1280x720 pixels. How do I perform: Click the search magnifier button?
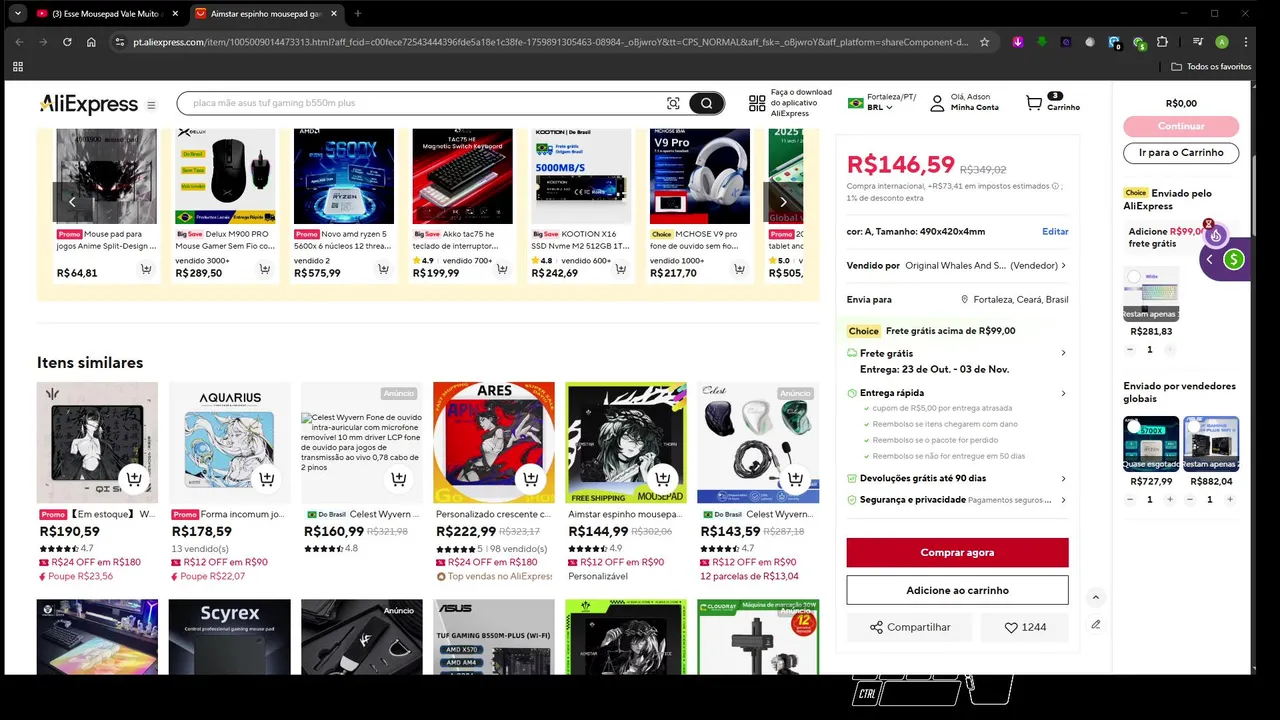click(x=706, y=103)
